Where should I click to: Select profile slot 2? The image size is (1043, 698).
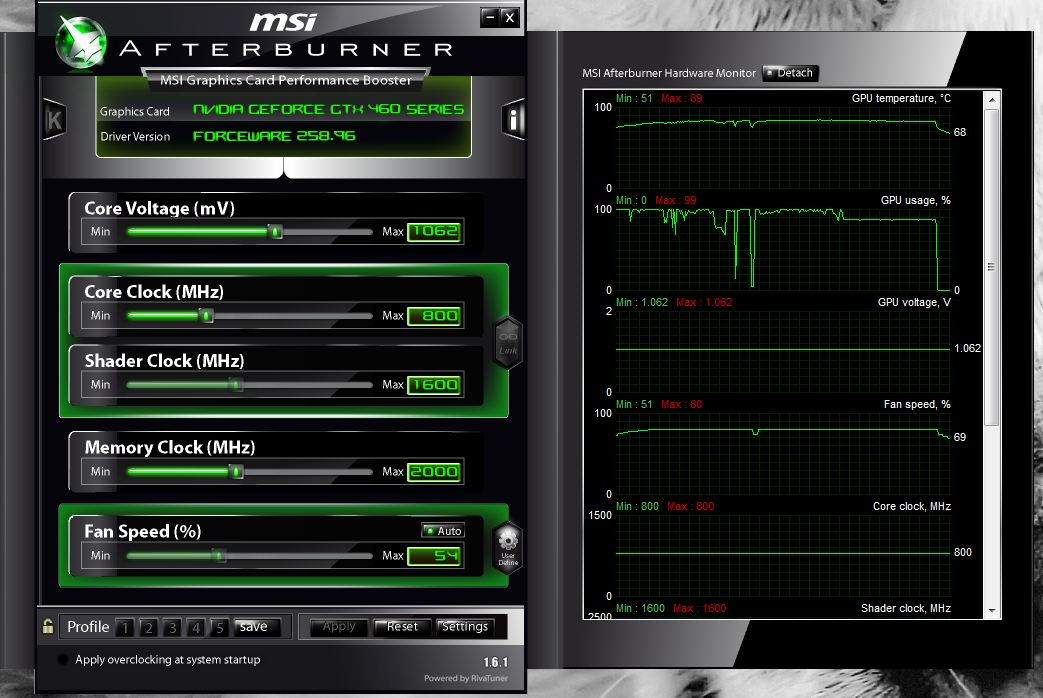click(x=149, y=627)
